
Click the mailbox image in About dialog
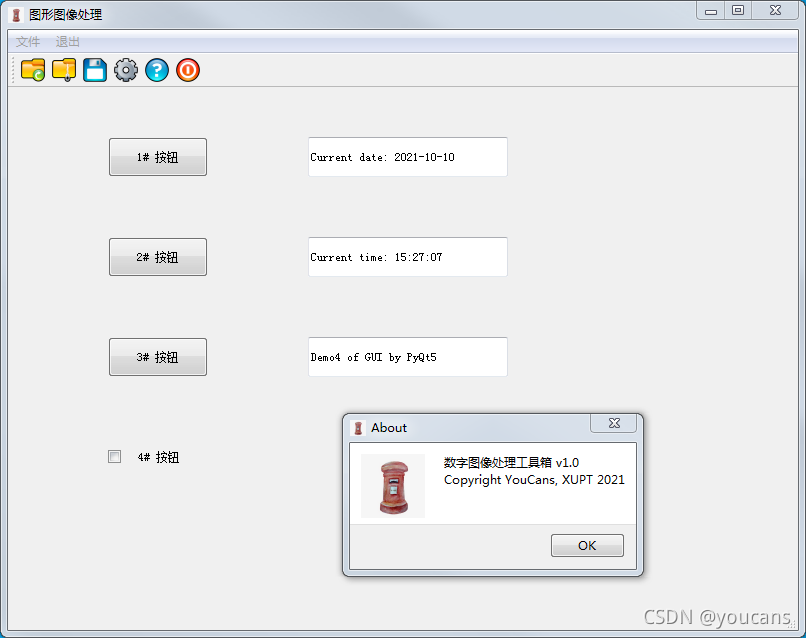pos(393,486)
